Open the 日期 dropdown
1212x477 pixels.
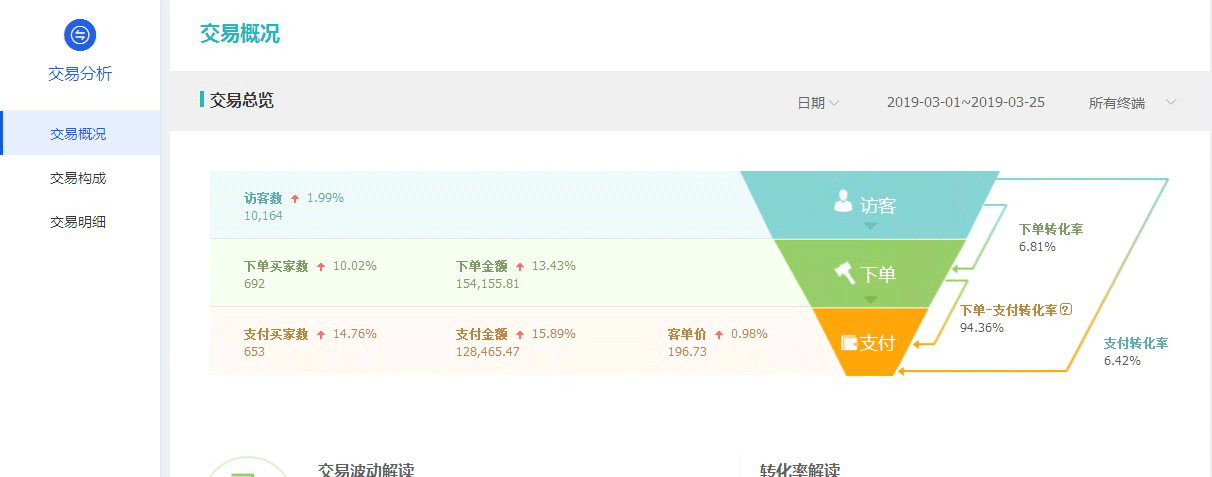pos(818,103)
